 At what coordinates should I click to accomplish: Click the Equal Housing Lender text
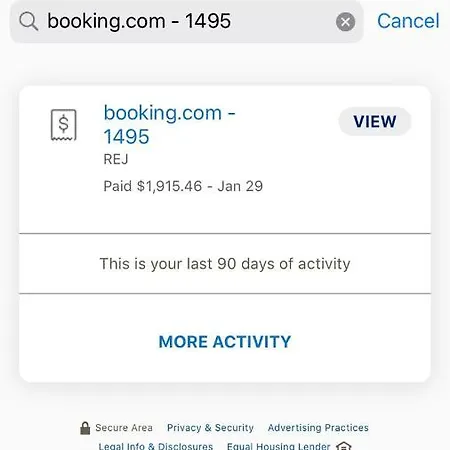coord(279,446)
